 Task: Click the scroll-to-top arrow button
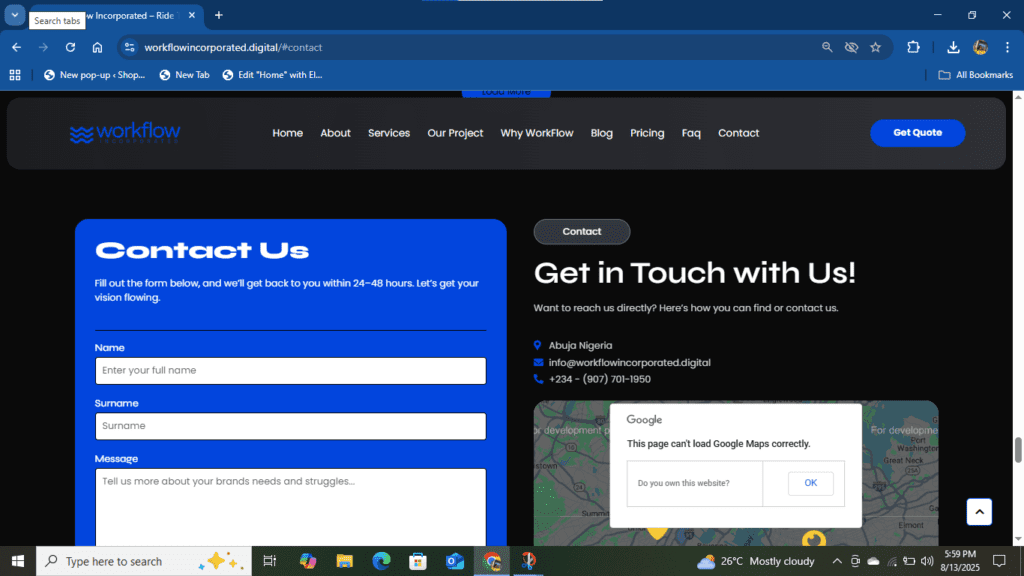coord(979,511)
